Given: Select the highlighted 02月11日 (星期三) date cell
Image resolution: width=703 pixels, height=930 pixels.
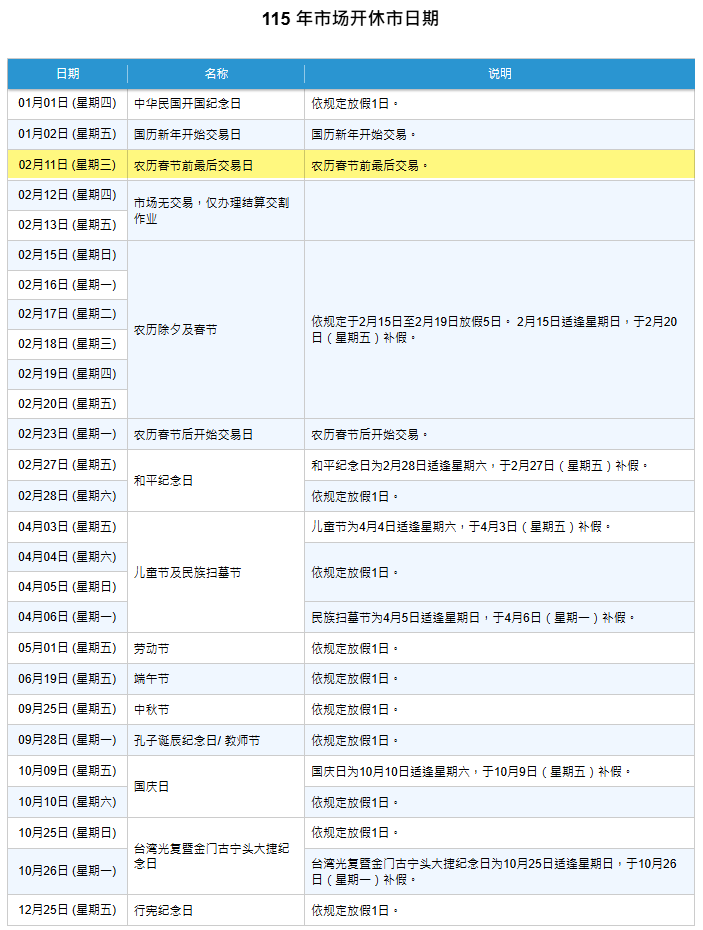Looking at the screenshot, I should point(68,165).
